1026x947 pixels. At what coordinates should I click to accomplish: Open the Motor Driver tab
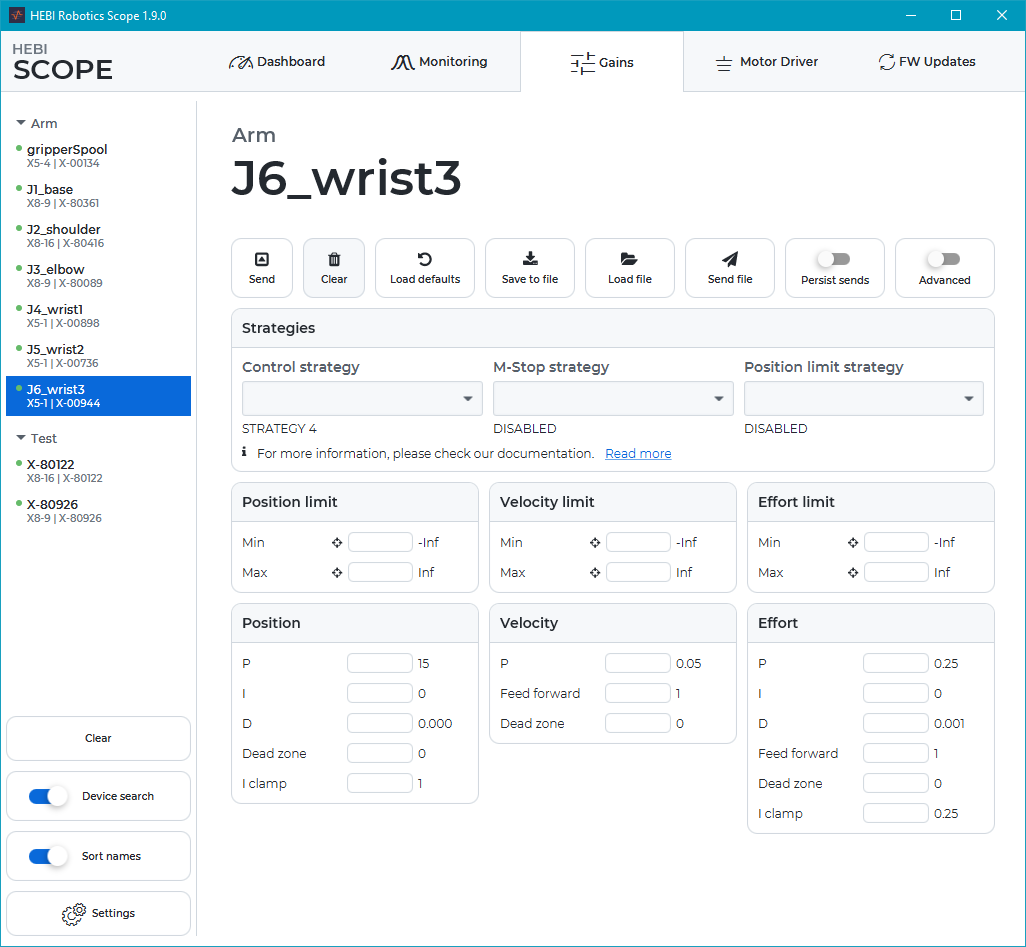coord(766,62)
